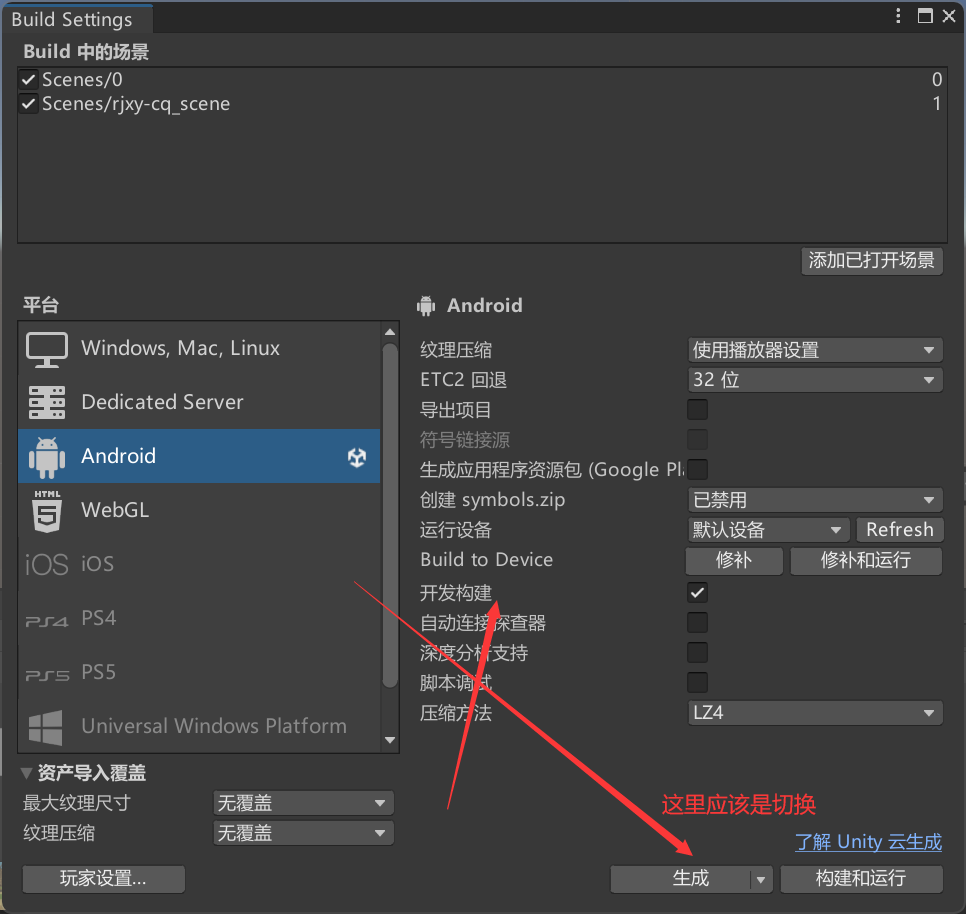
Task: Toggle the 生成应用程序资源包 checkbox
Action: (697, 469)
